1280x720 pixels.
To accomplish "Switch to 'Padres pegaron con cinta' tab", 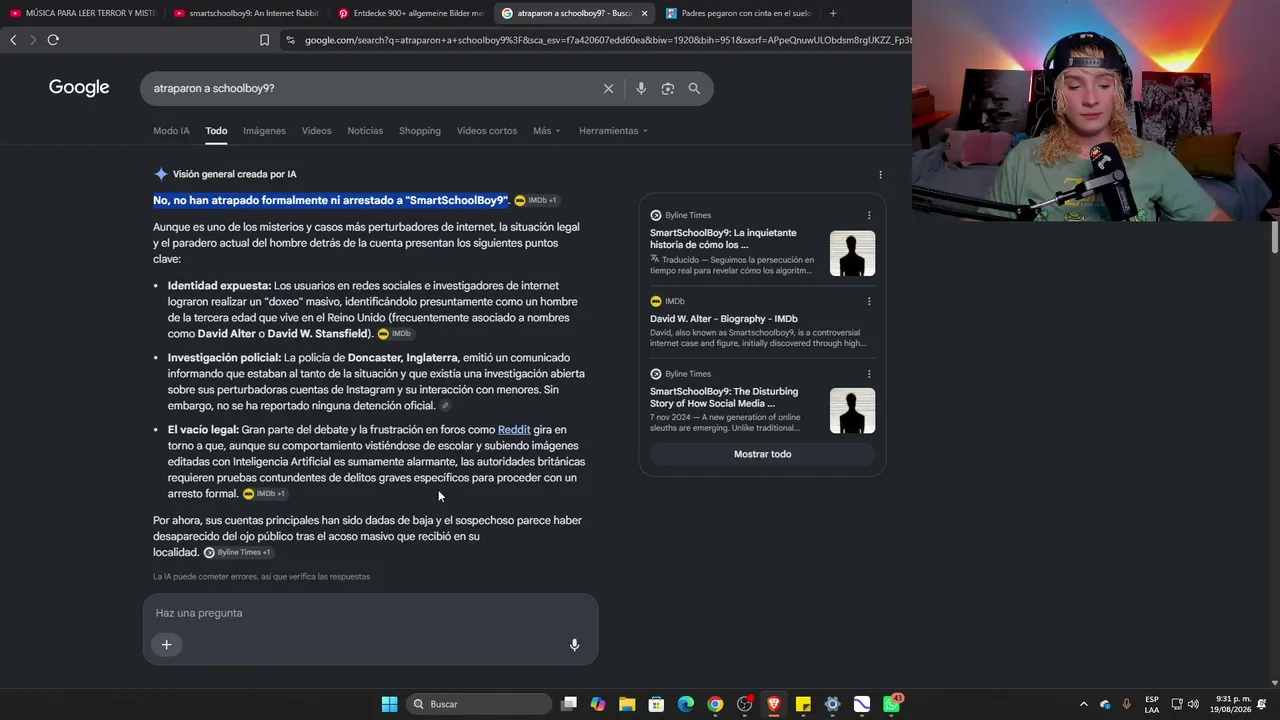I will (738, 13).
